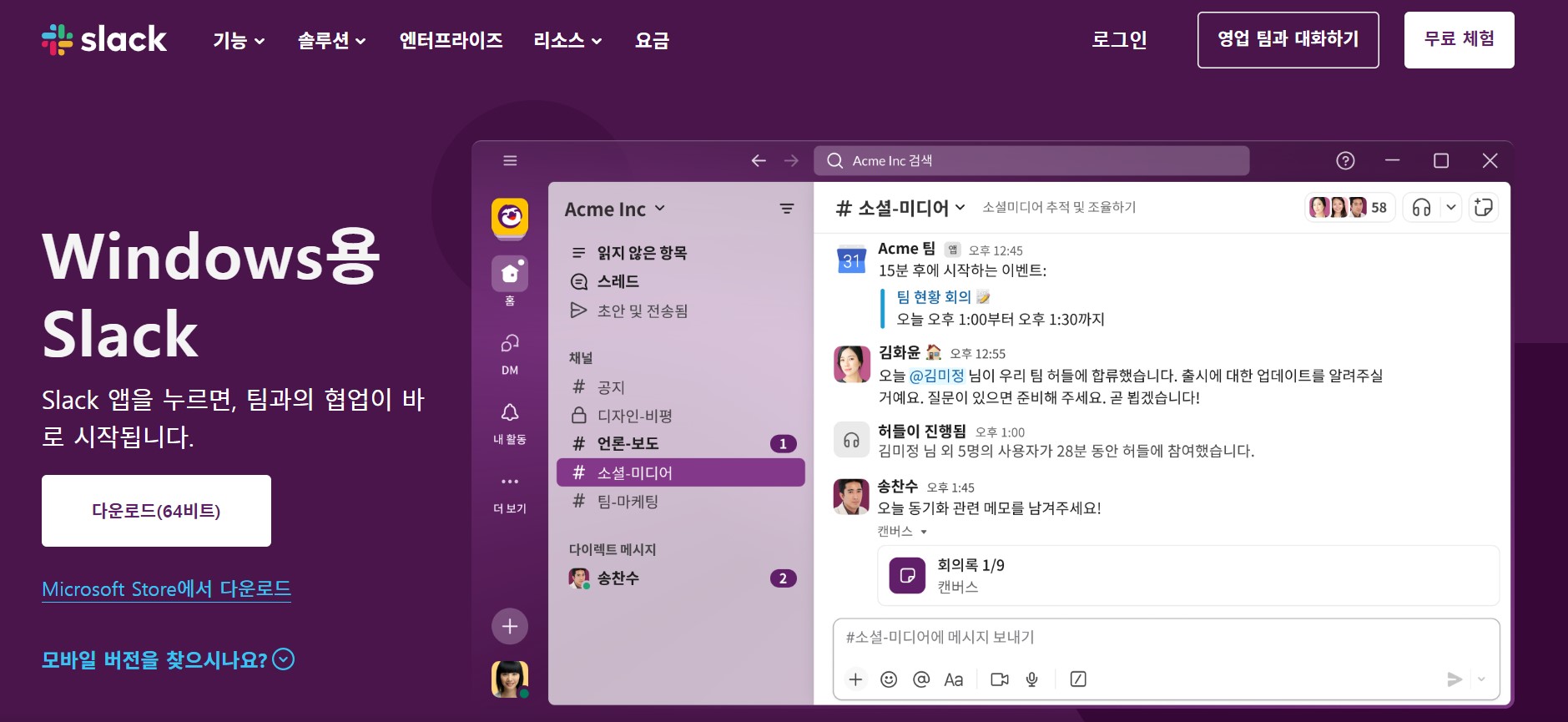This screenshot has height=722, width=1568.
Task: Open the Home (홈) sidebar icon
Action: point(510,274)
